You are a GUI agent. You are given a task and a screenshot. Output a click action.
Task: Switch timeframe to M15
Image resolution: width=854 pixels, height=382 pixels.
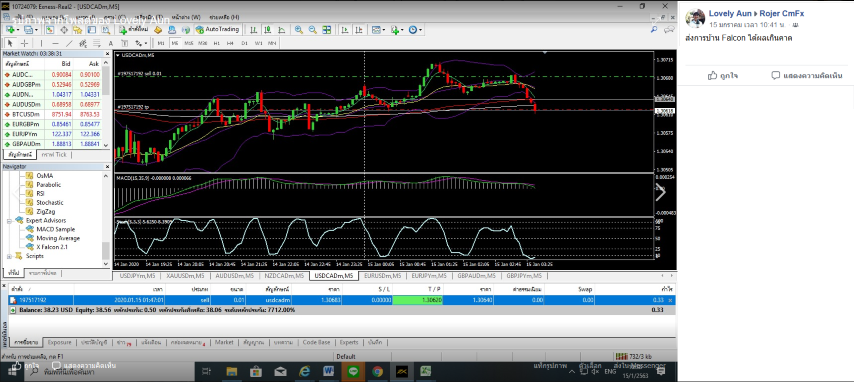coord(189,43)
